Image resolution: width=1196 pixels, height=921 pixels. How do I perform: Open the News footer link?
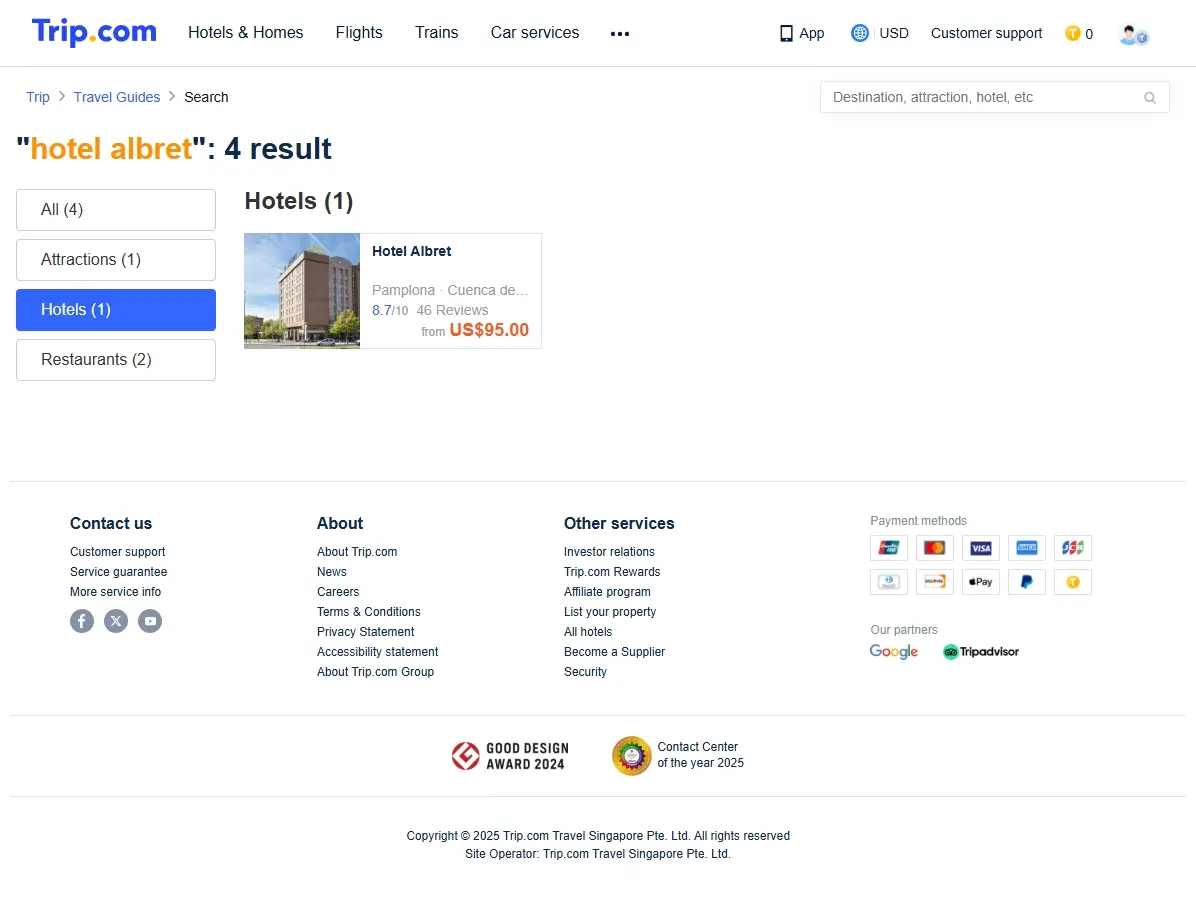coord(332,572)
